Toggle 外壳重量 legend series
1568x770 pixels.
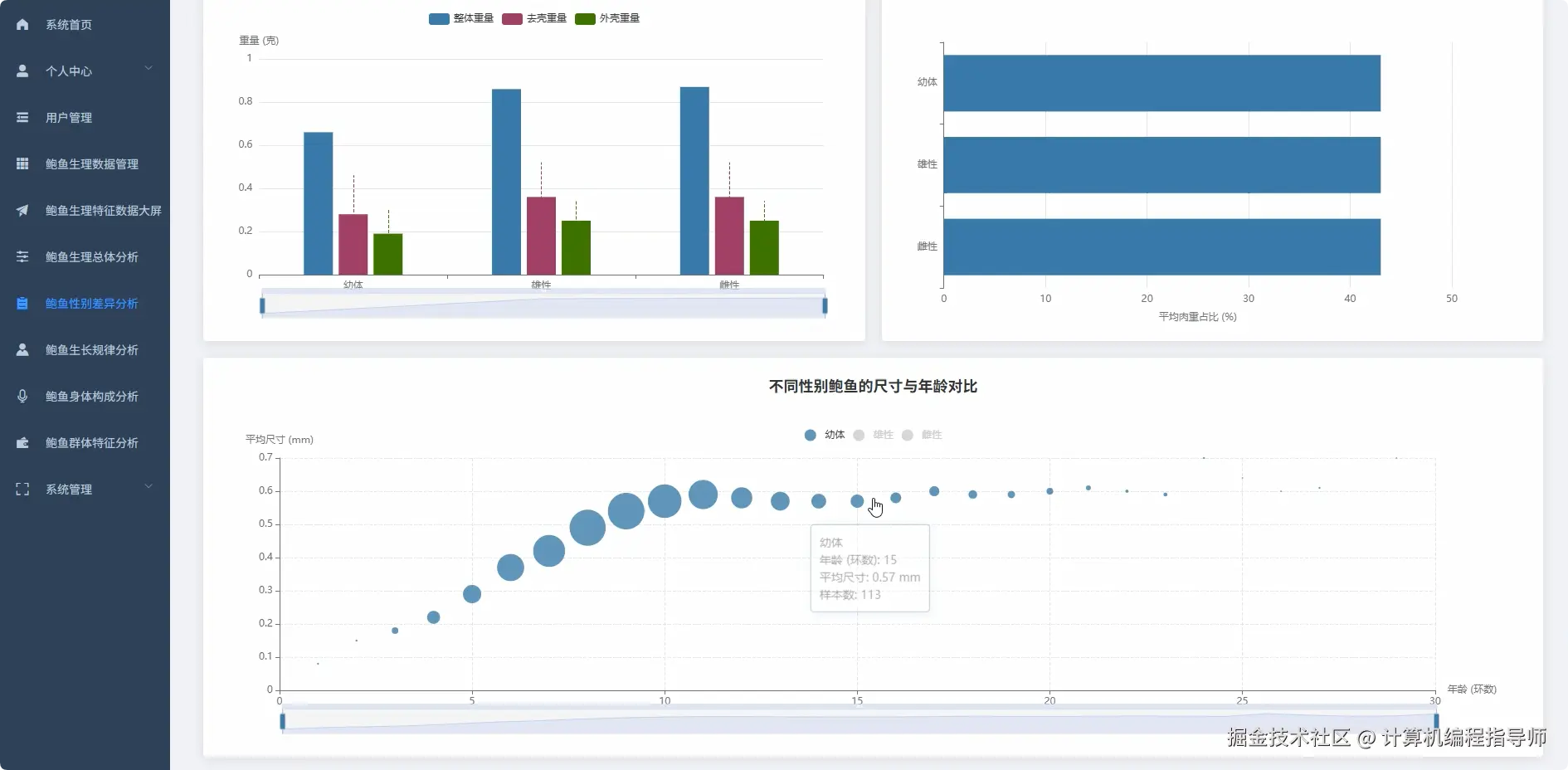coord(607,18)
